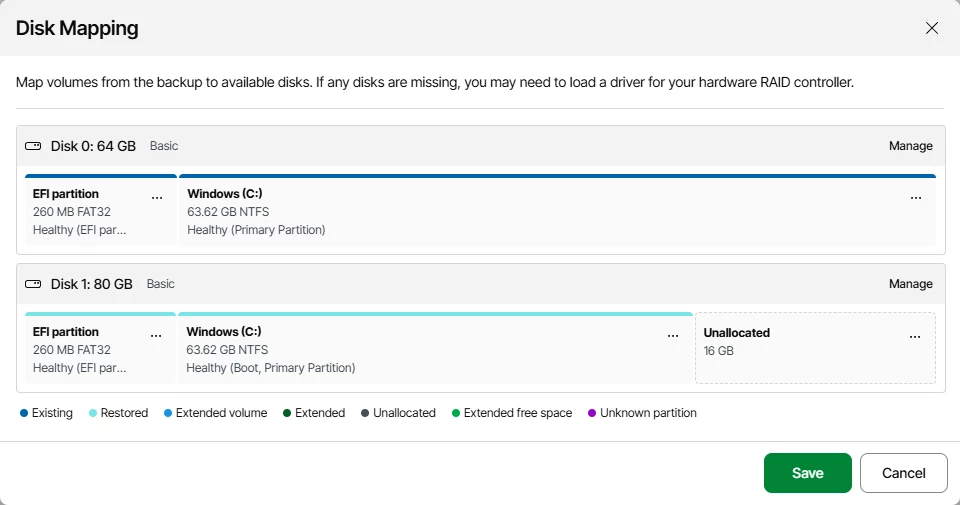Click the Restored legend color dot

(93, 413)
